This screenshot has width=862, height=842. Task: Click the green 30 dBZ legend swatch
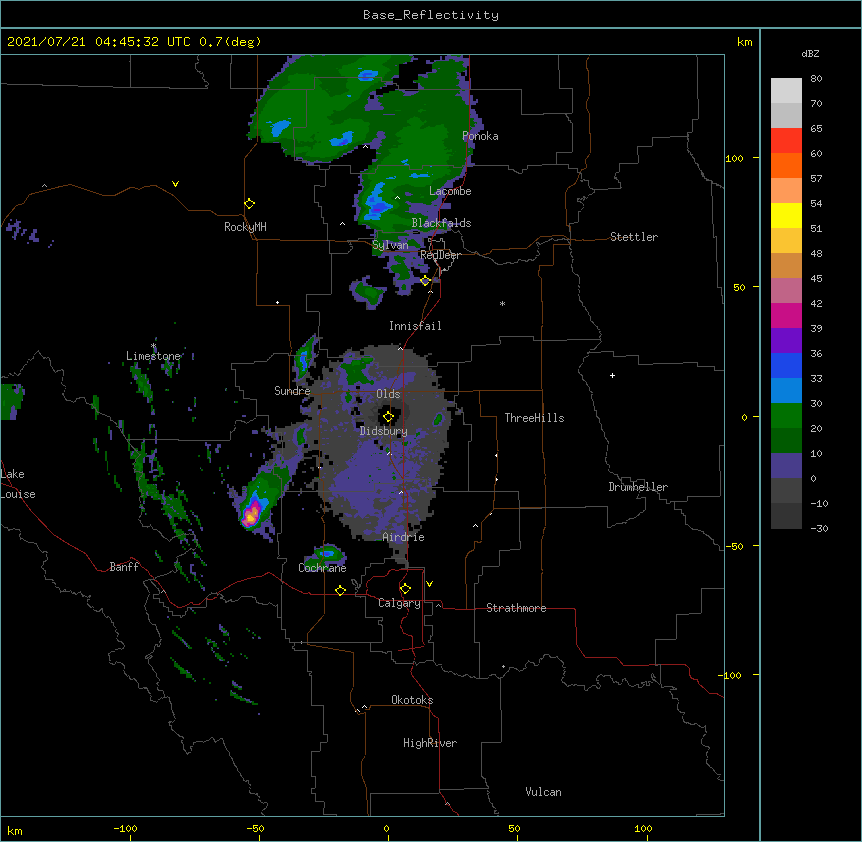786,416
